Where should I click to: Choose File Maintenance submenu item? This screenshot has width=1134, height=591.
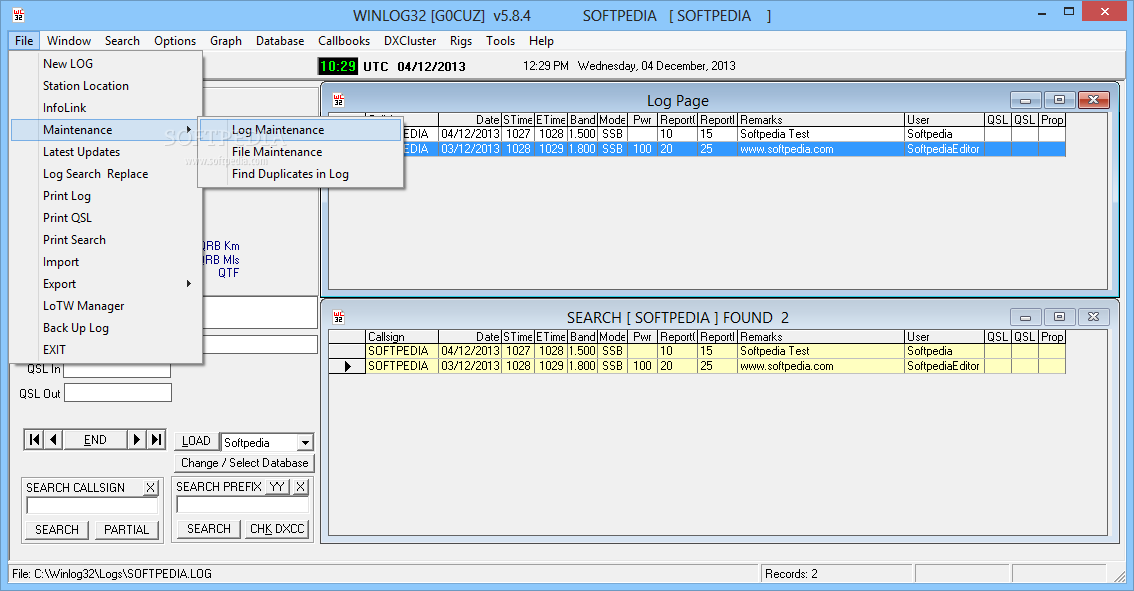(301, 152)
